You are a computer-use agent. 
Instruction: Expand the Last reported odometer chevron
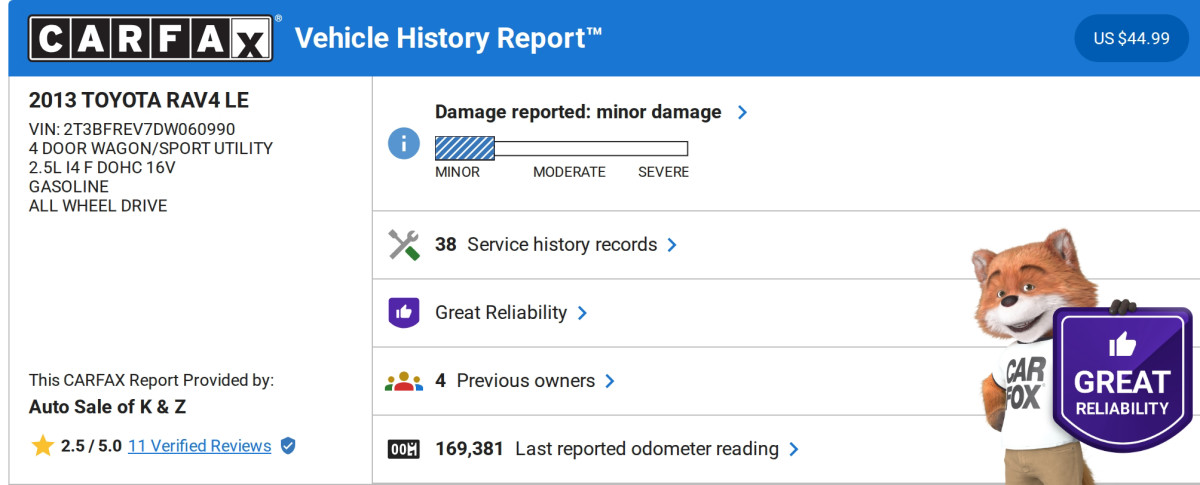click(x=794, y=449)
